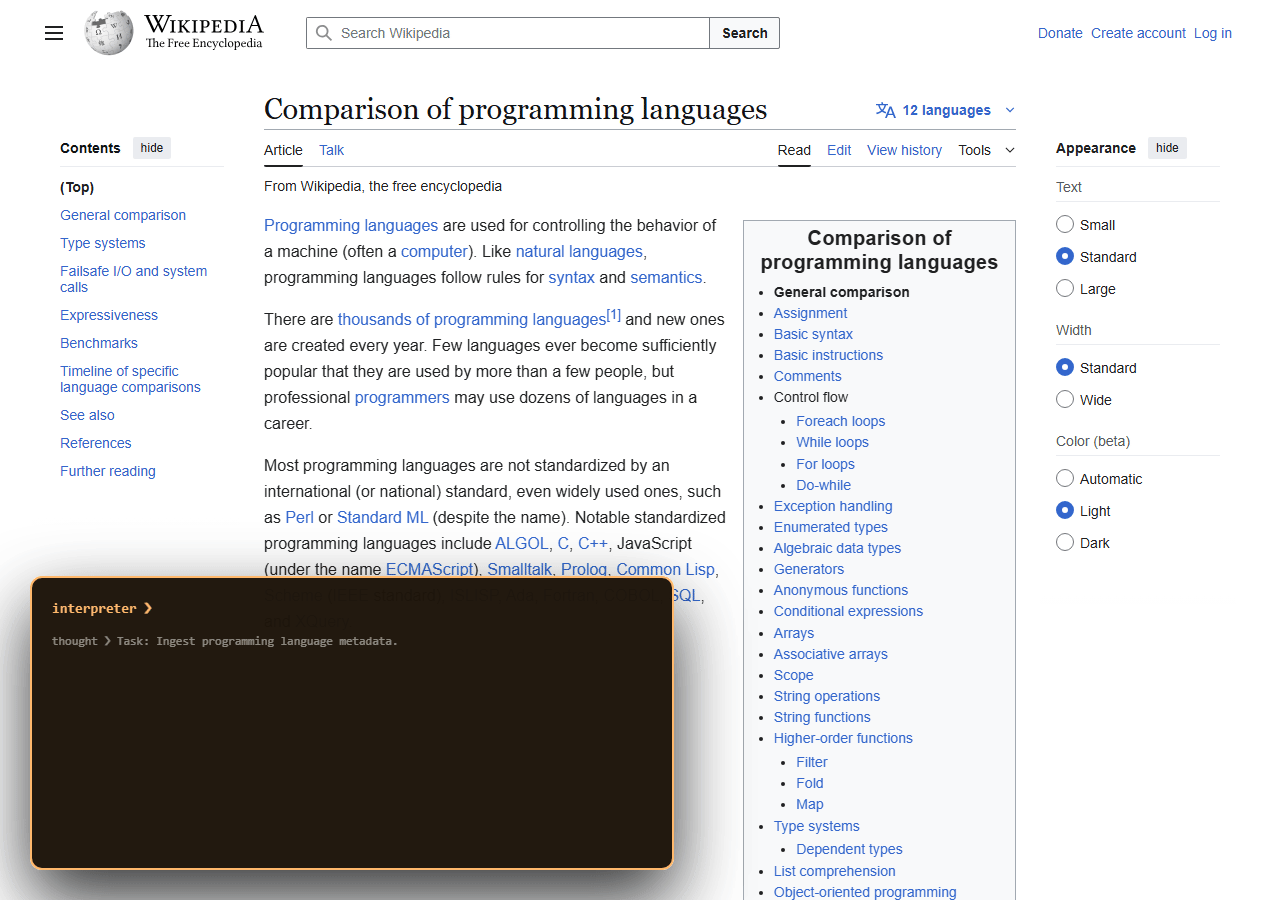1280x900 pixels.
Task: Click the Log in link
Action: click(1213, 33)
